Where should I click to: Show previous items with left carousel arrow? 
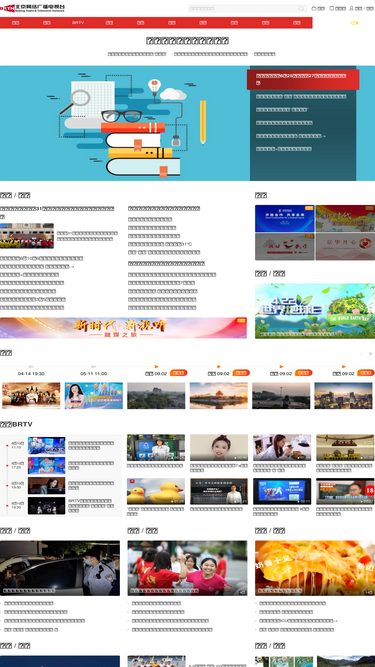(x=361, y=353)
